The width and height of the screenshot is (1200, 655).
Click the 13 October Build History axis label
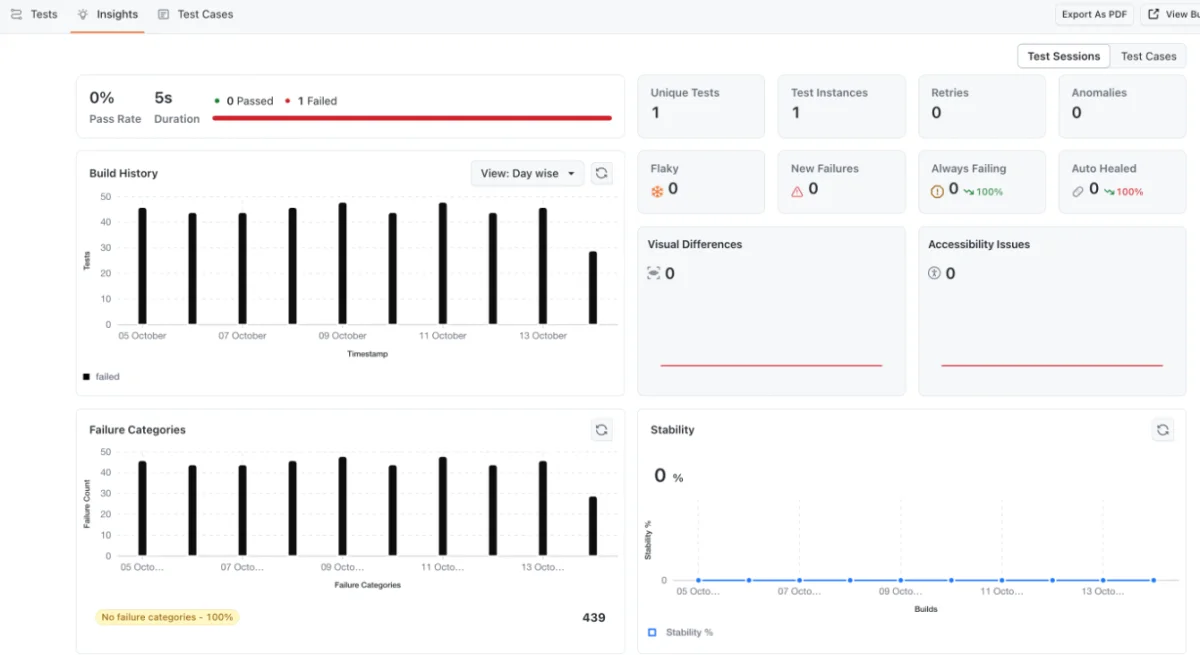pyautogui.click(x=543, y=336)
